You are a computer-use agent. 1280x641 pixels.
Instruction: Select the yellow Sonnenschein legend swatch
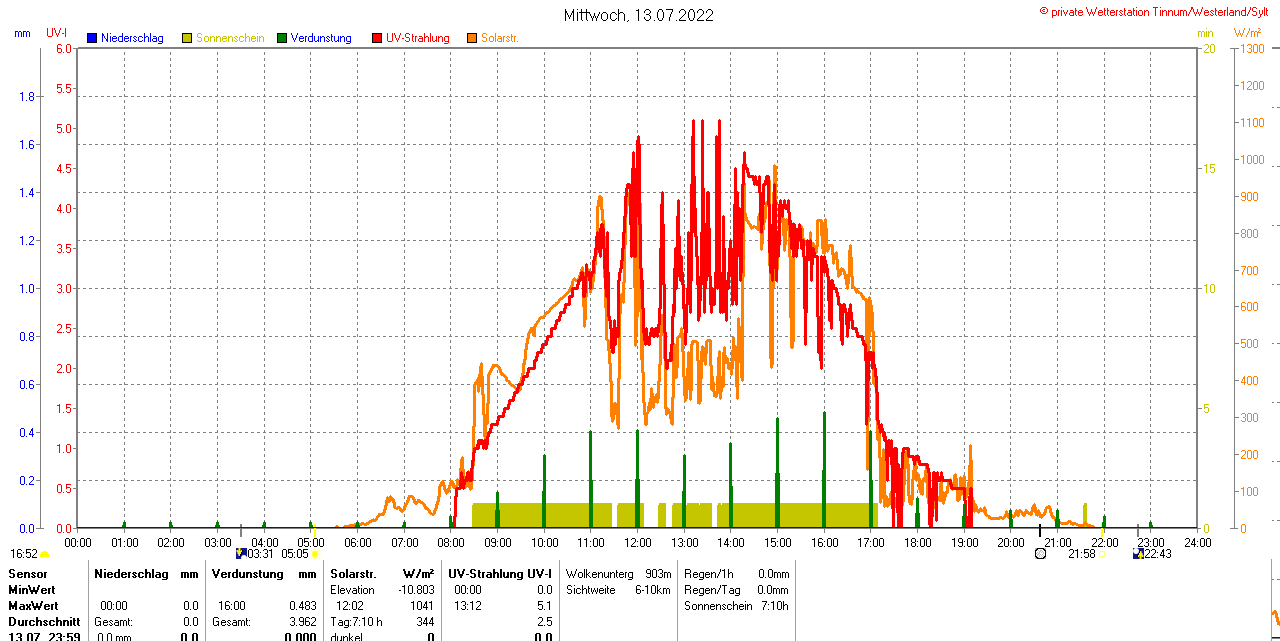187,38
